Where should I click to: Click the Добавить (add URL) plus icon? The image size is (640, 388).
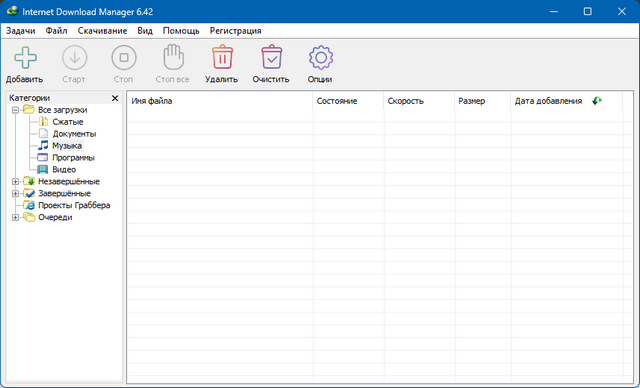click(x=25, y=58)
